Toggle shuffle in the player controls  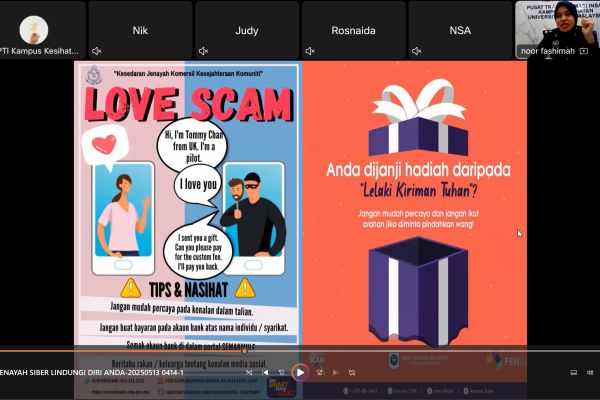pos(250,372)
